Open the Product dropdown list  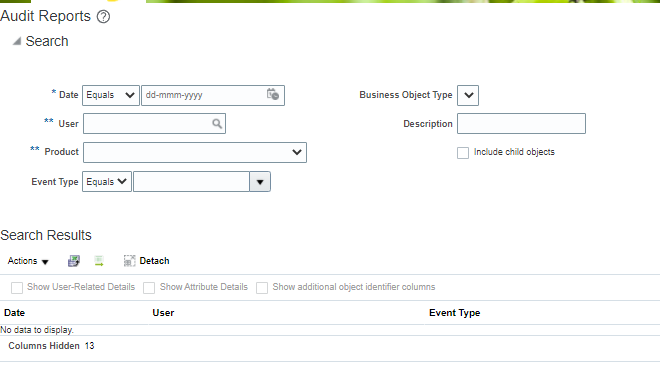click(x=195, y=152)
